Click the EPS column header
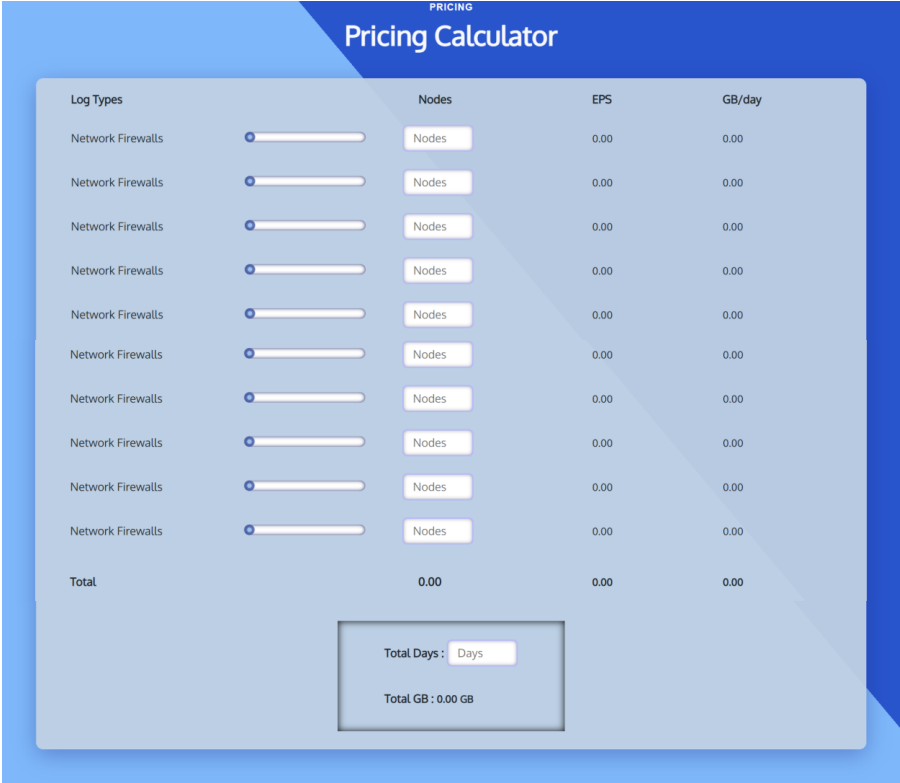900x783 pixels. coord(601,99)
